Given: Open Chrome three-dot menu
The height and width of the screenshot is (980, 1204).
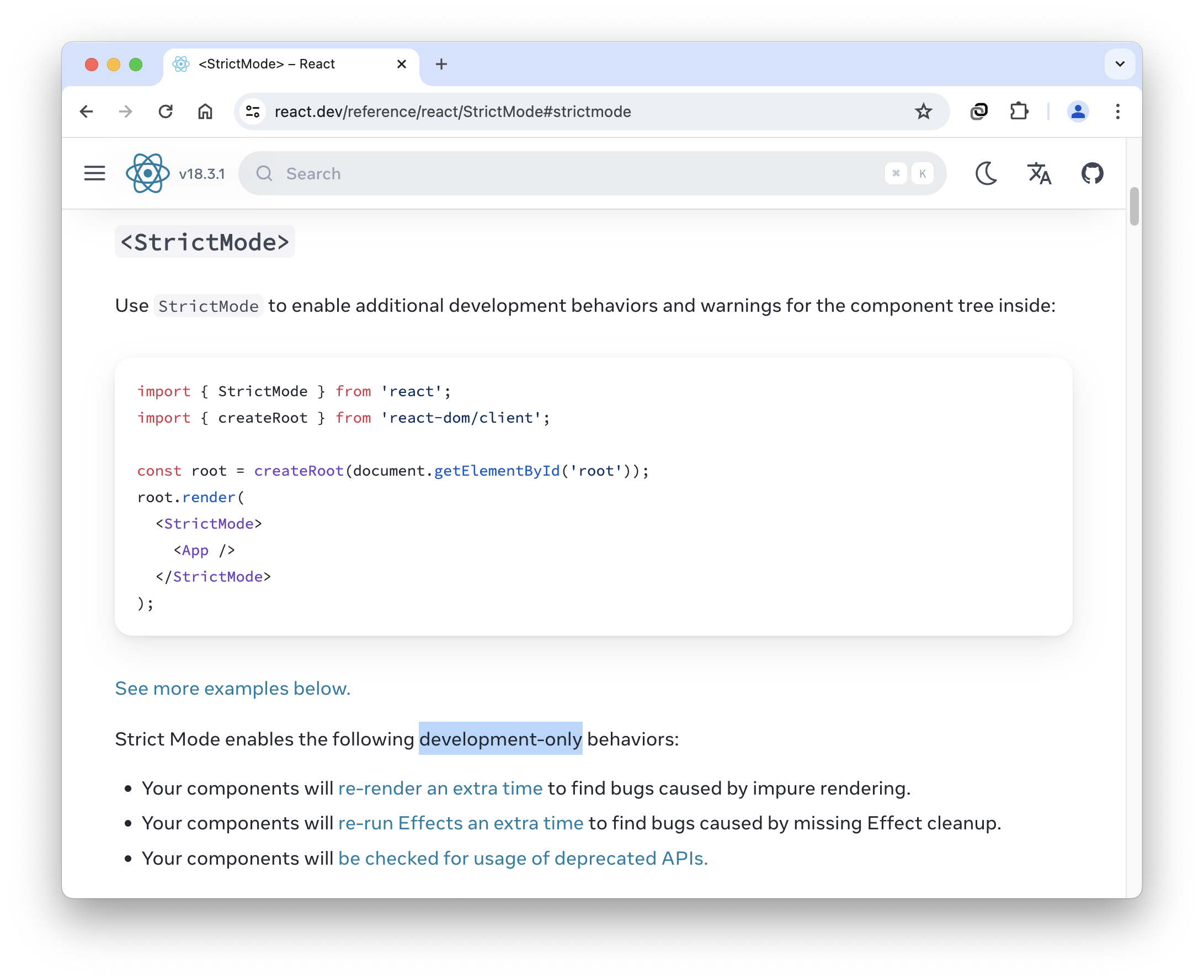Looking at the screenshot, I should click(x=1117, y=112).
